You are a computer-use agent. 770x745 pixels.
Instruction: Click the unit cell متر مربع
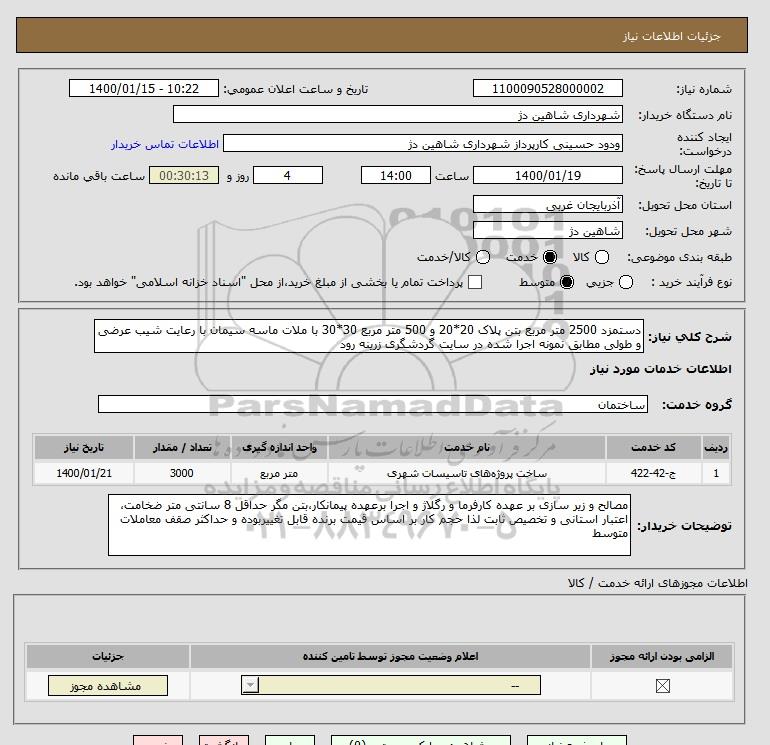tap(279, 473)
